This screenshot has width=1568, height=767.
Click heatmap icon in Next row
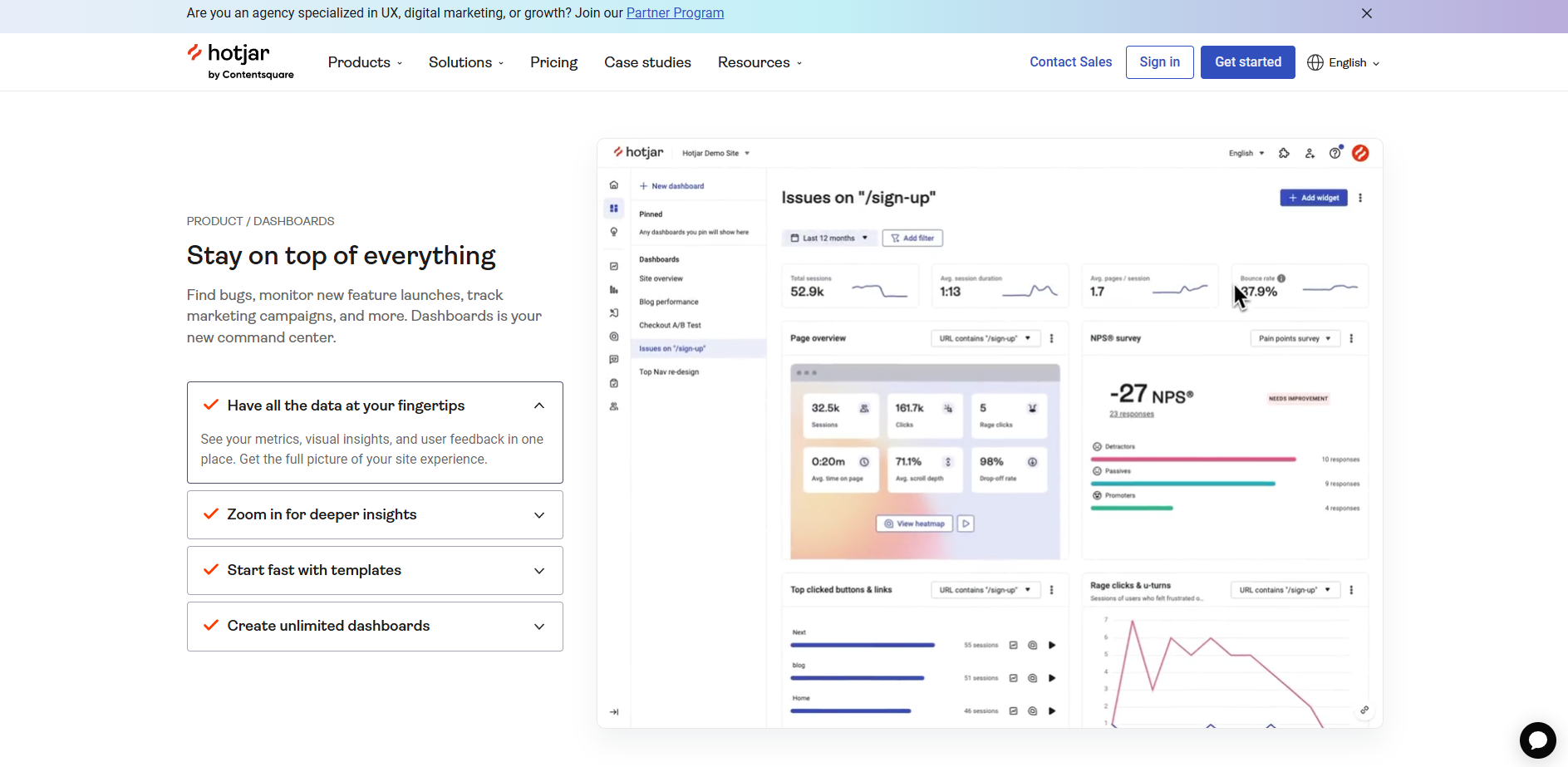click(x=1033, y=645)
